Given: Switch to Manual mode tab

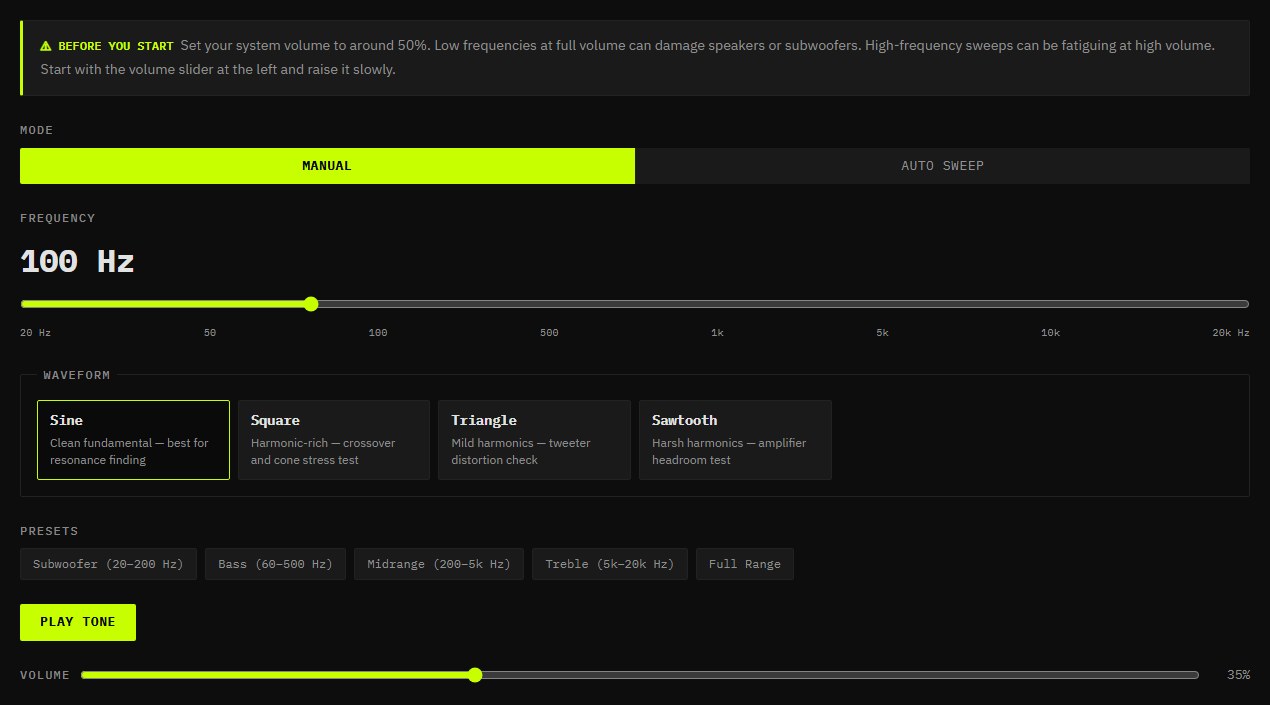Looking at the screenshot, I should click(x=327, y=166).
